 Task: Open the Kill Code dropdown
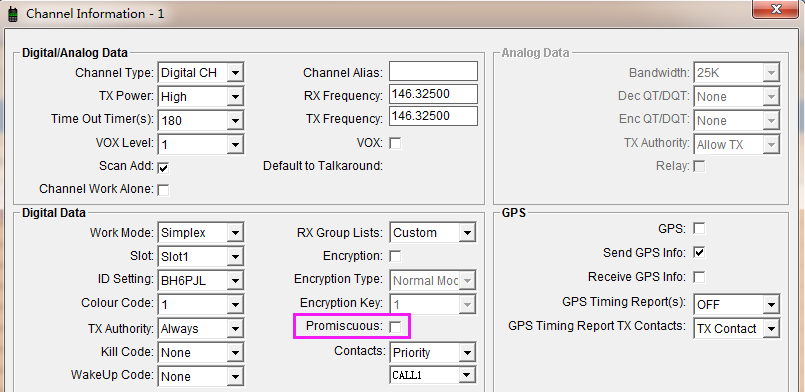coord(201,352)
